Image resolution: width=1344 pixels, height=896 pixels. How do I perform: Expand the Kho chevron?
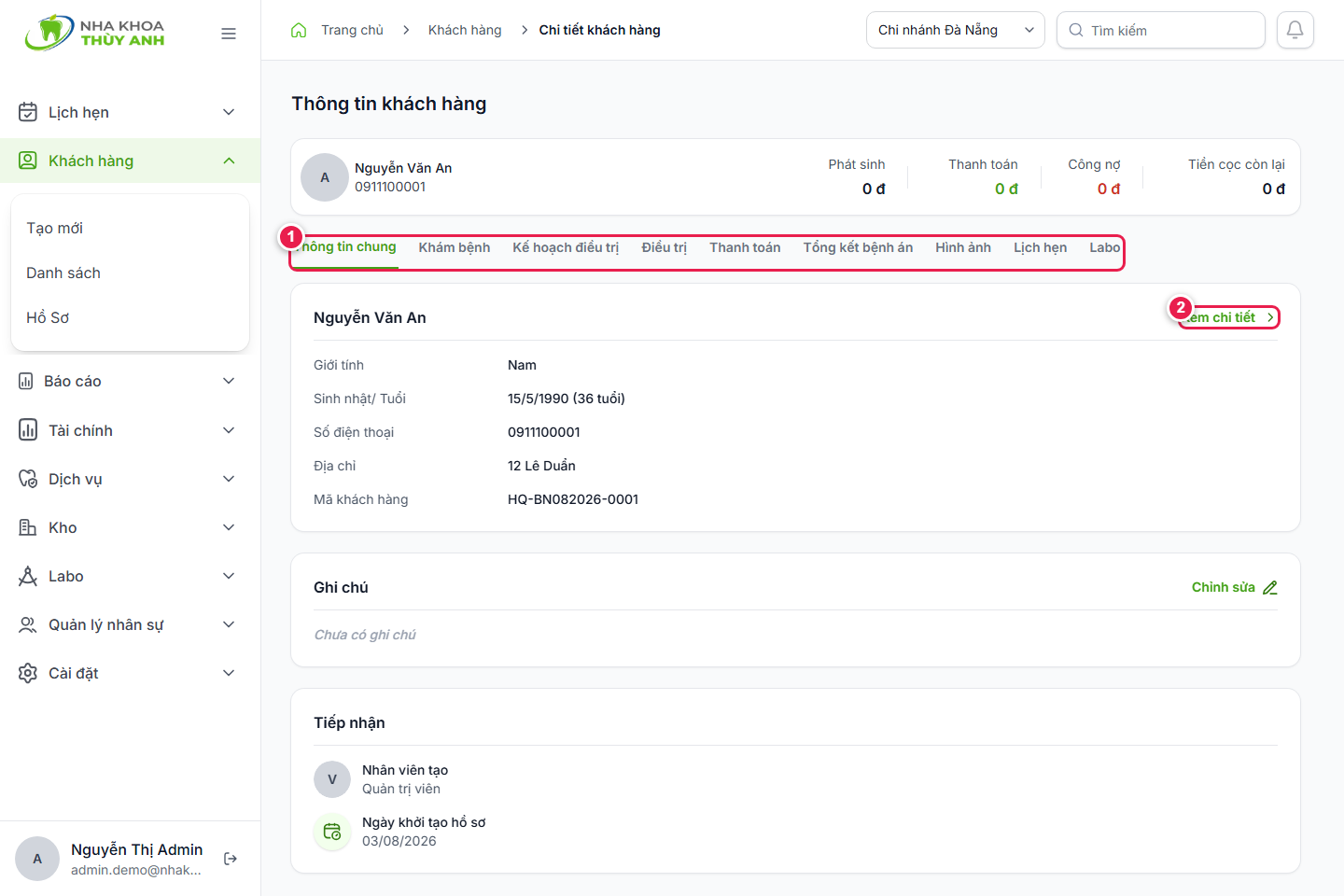point(229,527)
